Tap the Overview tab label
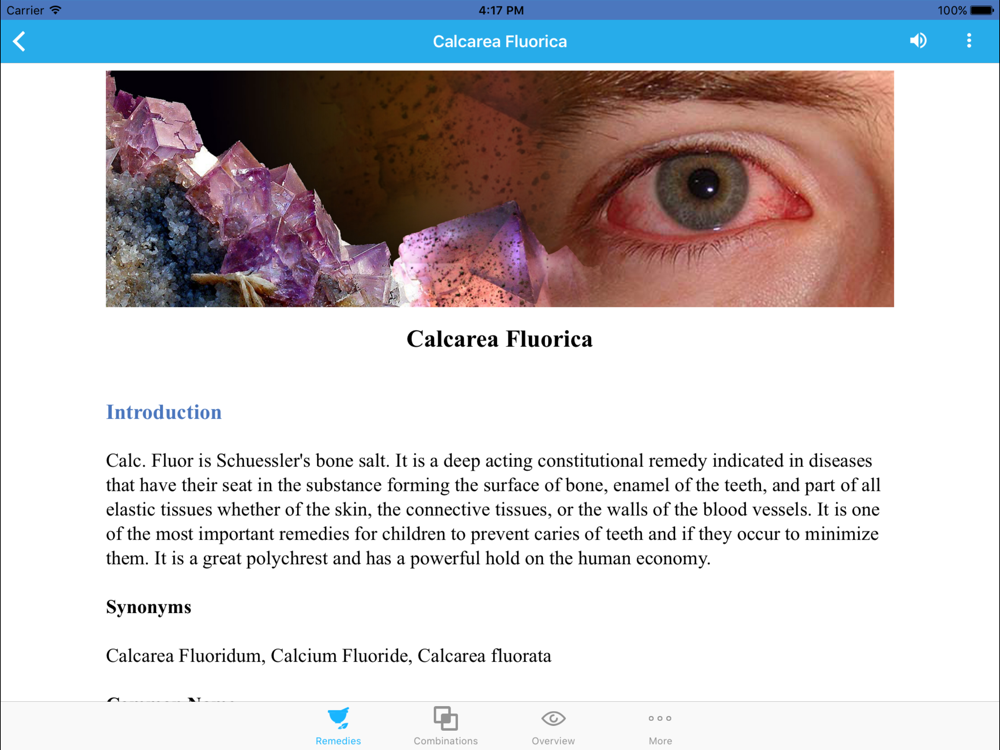Image resolution: width=1000 pixels, height=750 pixels. pos(553,741)
